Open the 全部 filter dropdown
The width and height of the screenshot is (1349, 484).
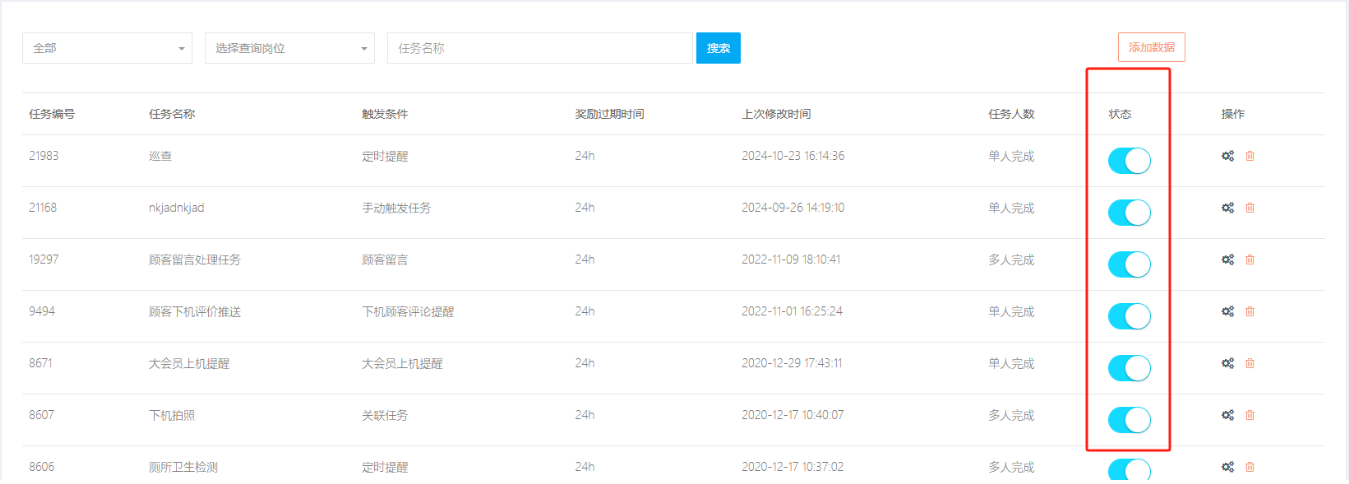[107, 48]
